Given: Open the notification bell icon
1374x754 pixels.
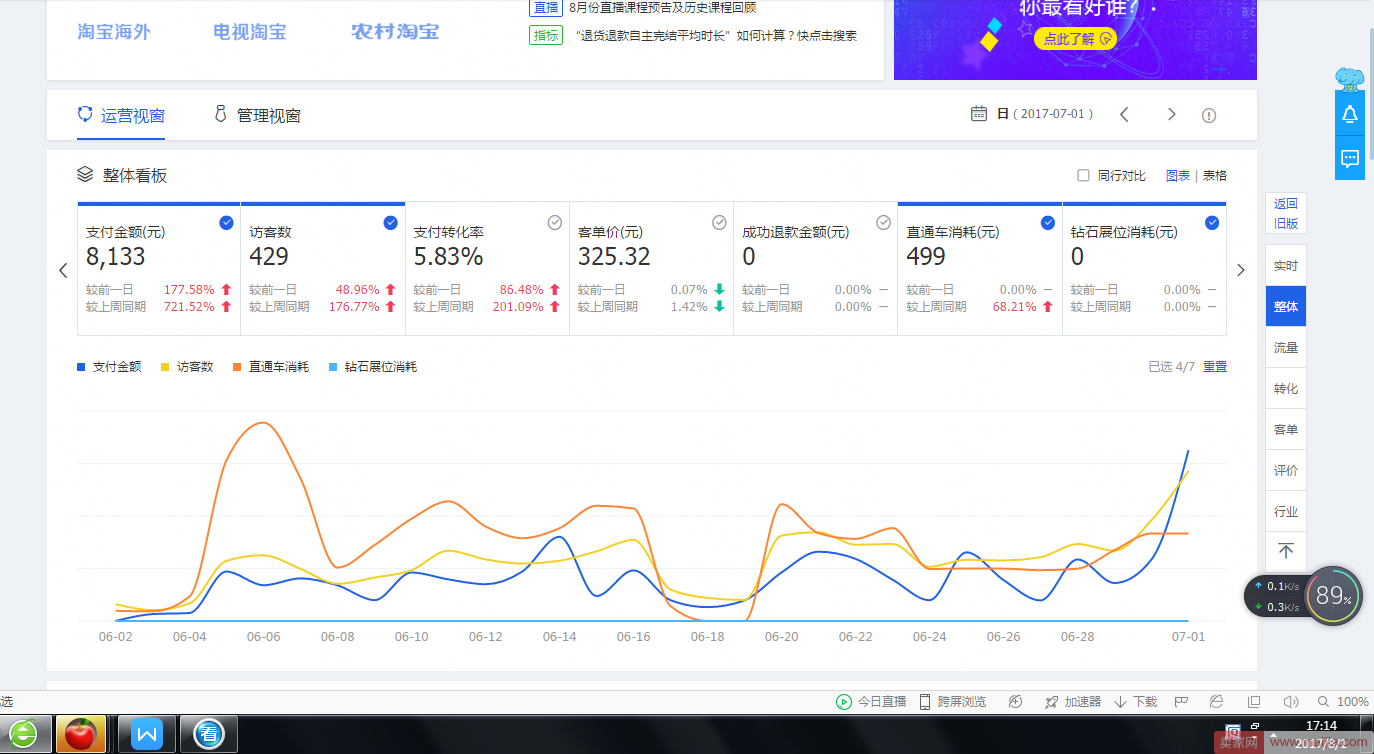Looking at the screenshot, I should point(1350,114).
